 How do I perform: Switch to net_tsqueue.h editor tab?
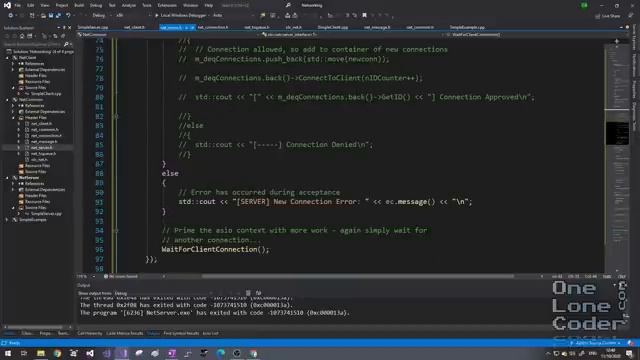point(257,27)
